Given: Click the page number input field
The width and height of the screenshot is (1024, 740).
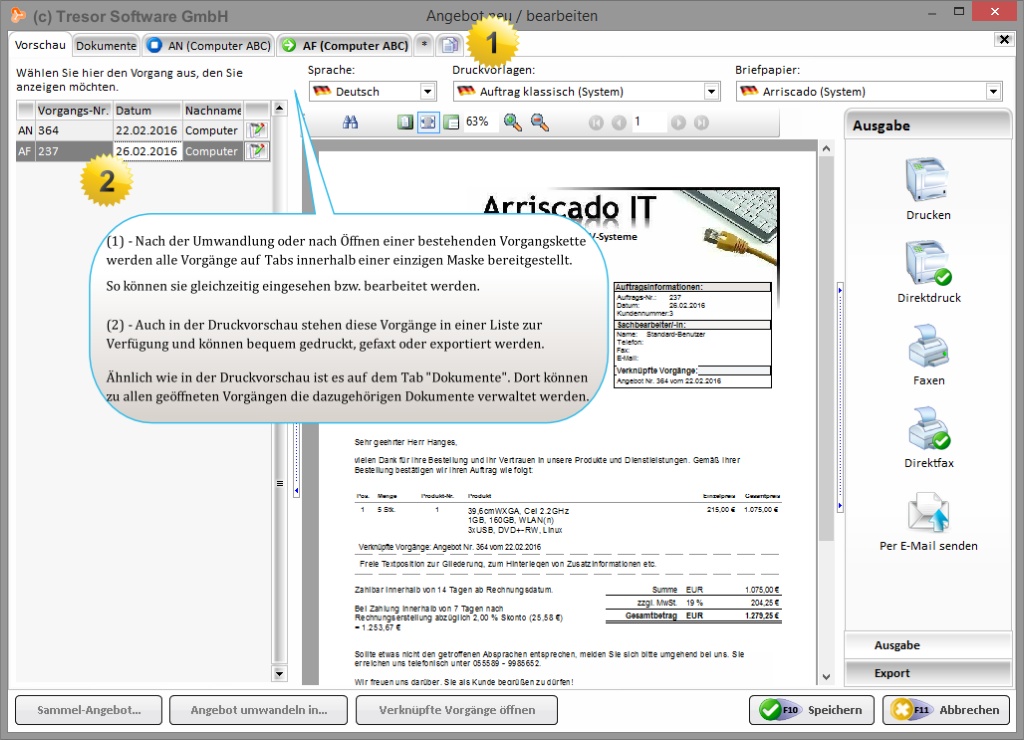Looking at the screenshot, I should point(649,122).
